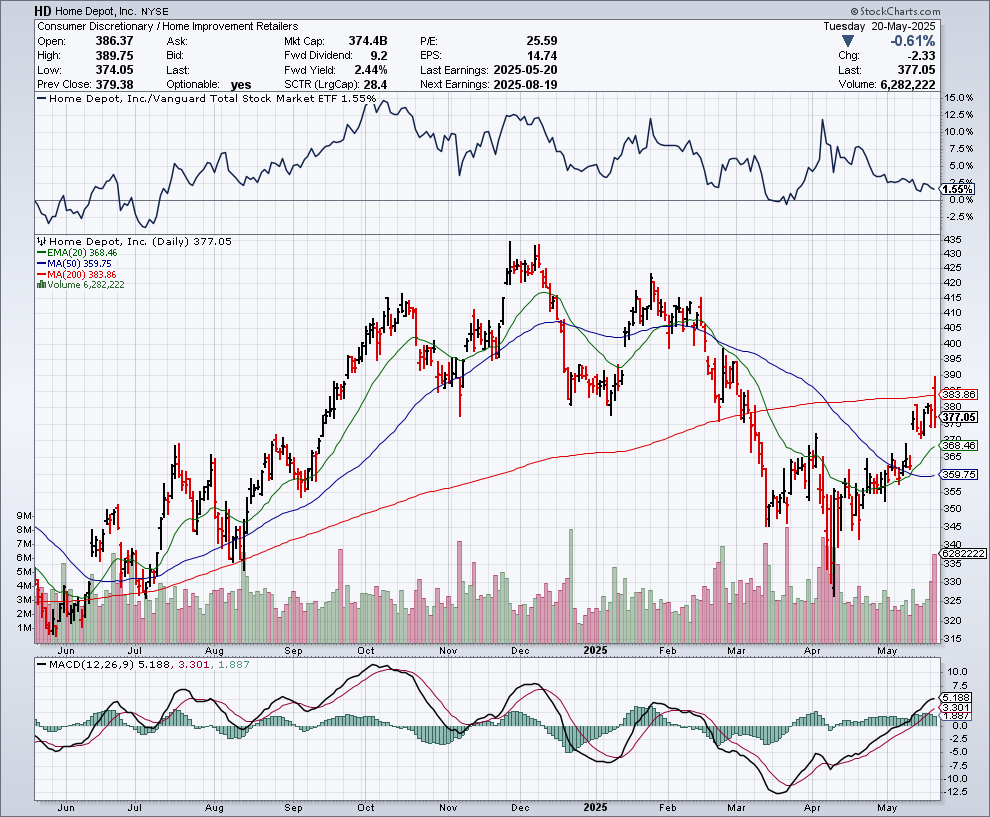Click the 359.75 MA(50) price tag
The width and height of the screenshot is (990, 817).
point(959,474)
